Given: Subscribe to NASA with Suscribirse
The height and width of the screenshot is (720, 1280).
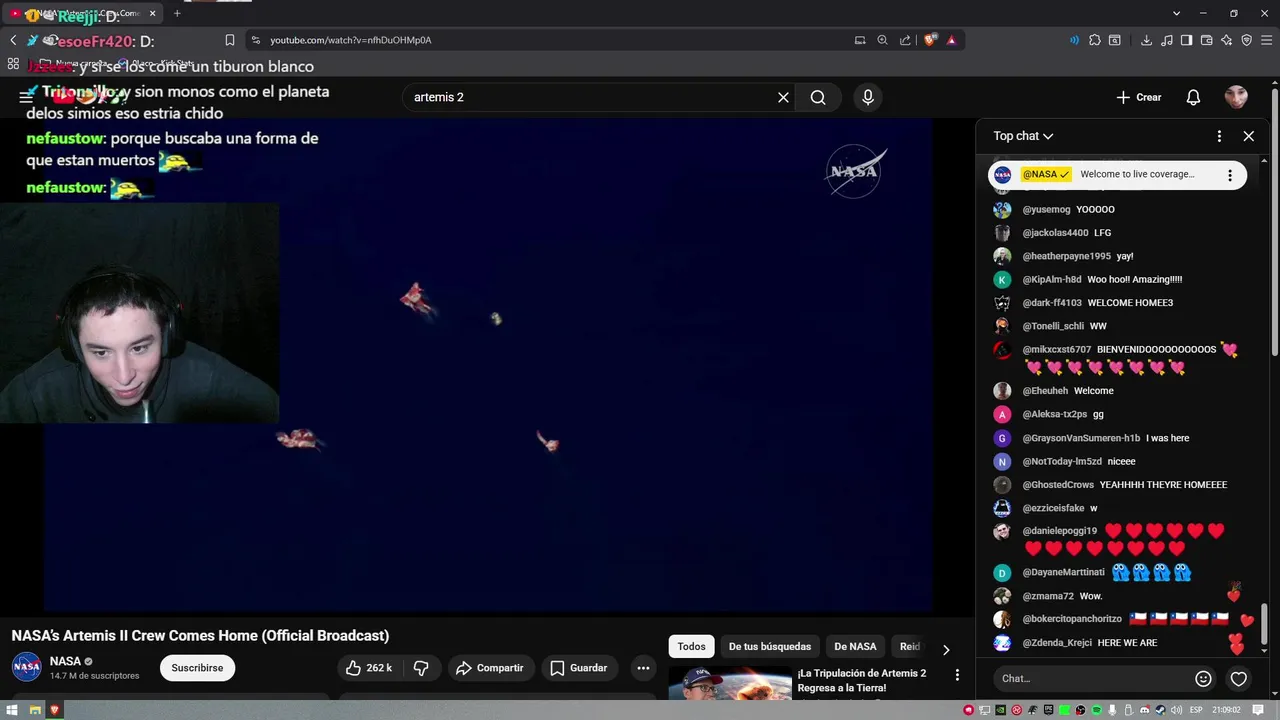Looking at the screenshot, I should pos(197,668).
